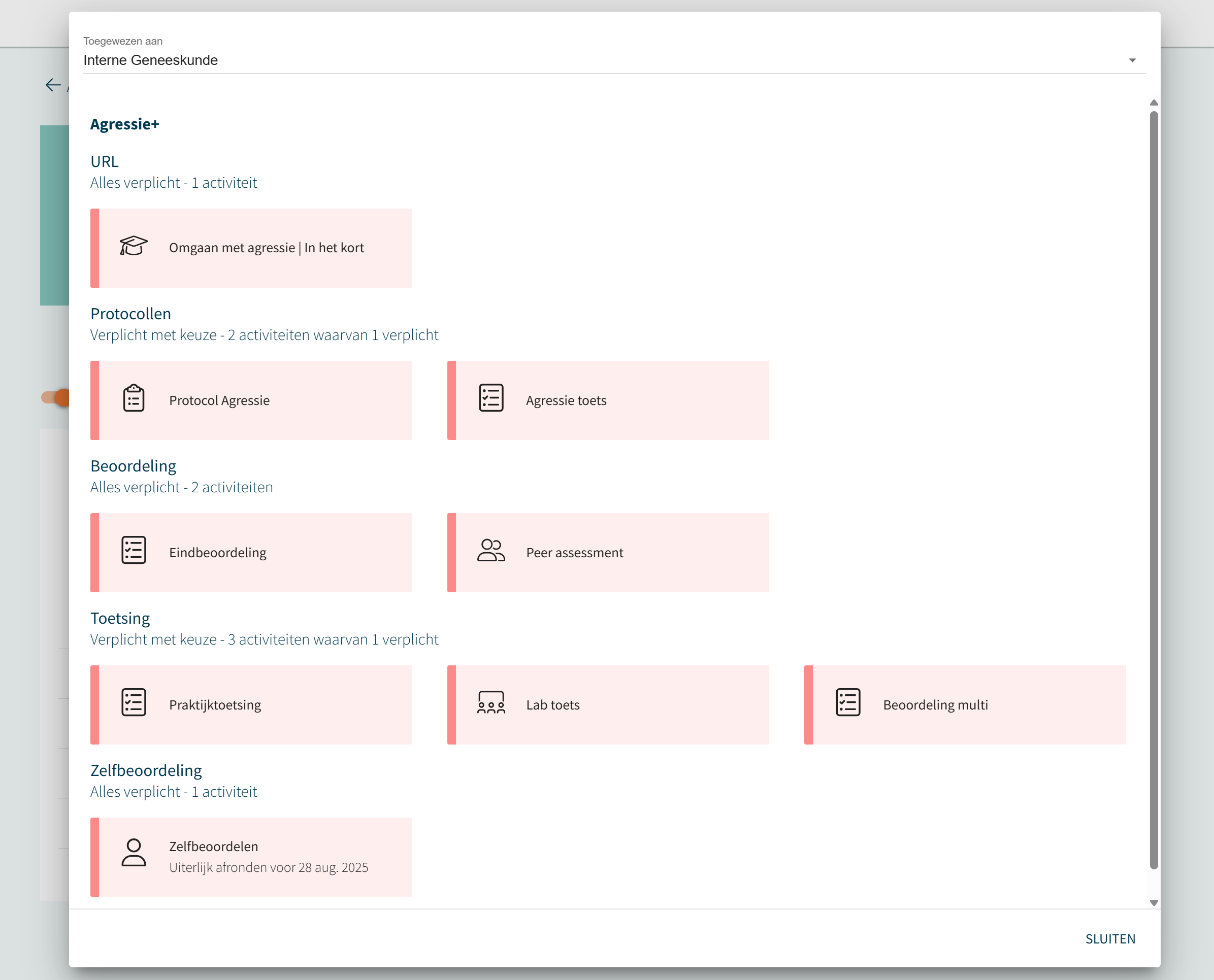Click the clipboard icon for Protocol Agressie
1214x980 pixels.
tap(134, 399)
